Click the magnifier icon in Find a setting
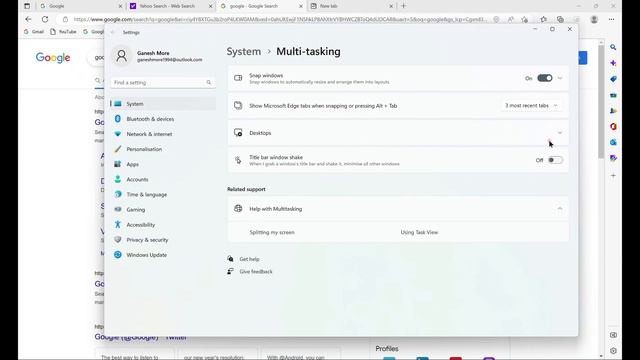This screenshot has height=360, width=640. click(209, 82)
